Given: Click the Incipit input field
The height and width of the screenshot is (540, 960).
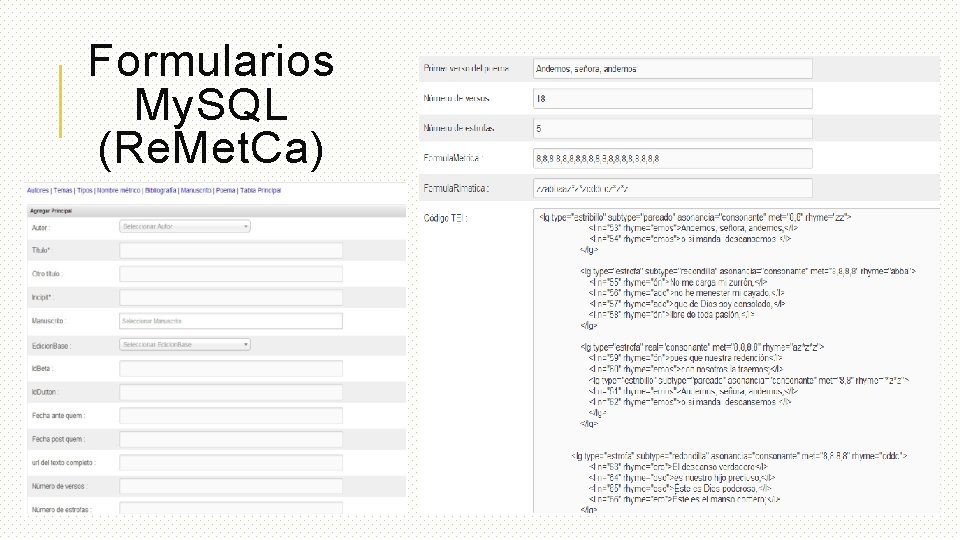Looking at the screenshot, I should 231,298.
